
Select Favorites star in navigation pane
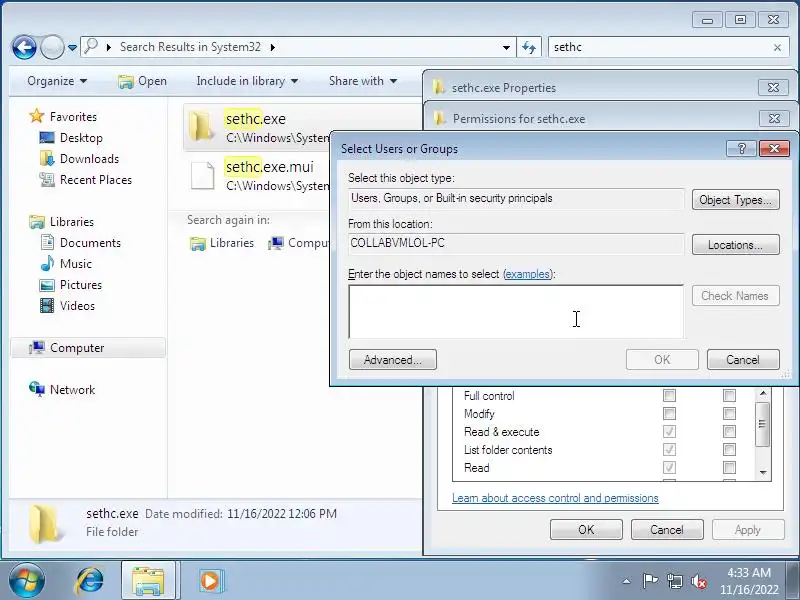coord(37,116)
